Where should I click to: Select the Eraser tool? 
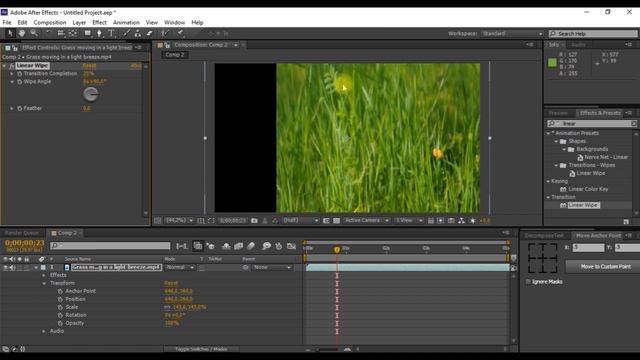[149, 33]
